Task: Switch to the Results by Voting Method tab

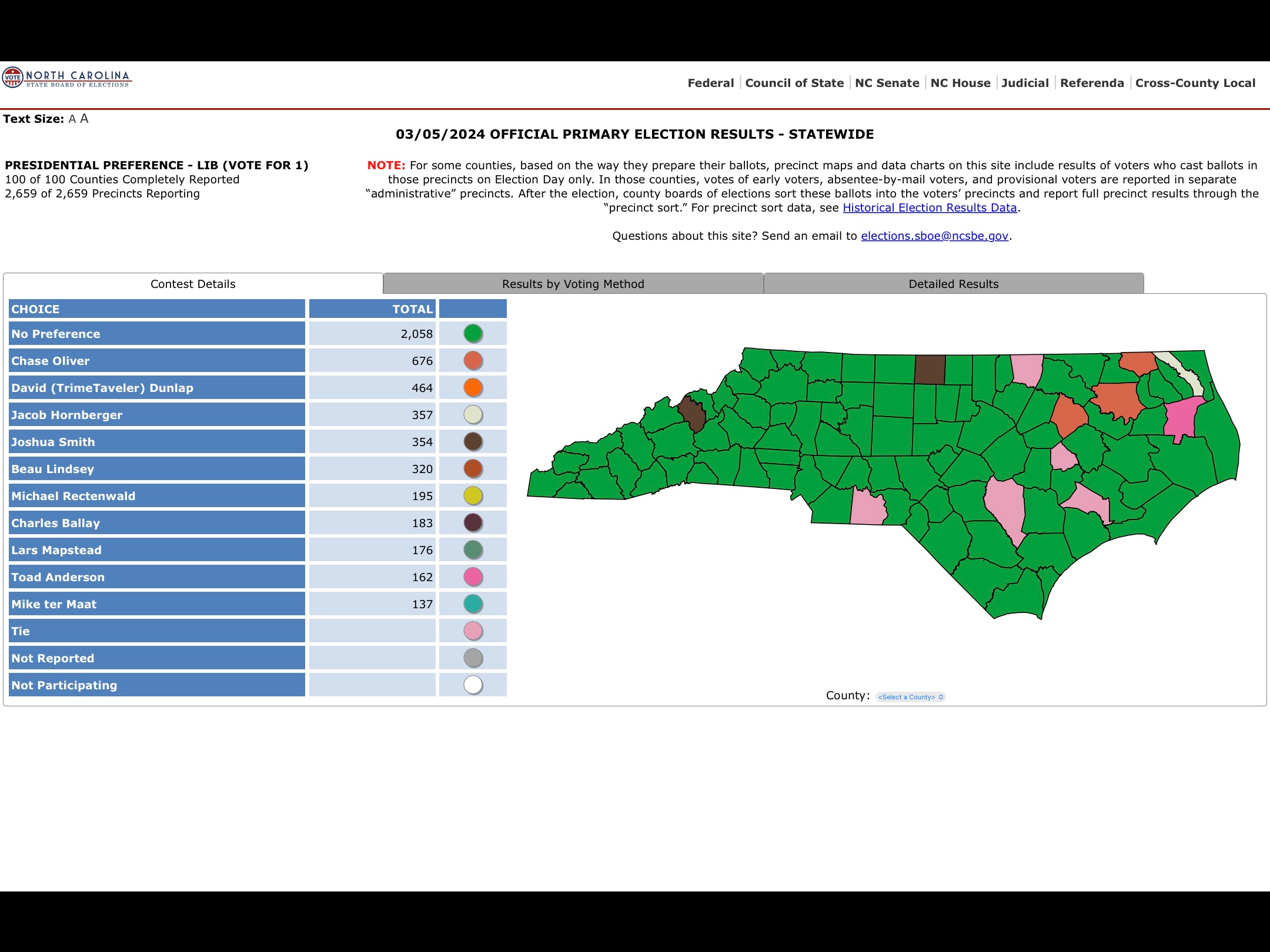Action: tap(573, 284)
